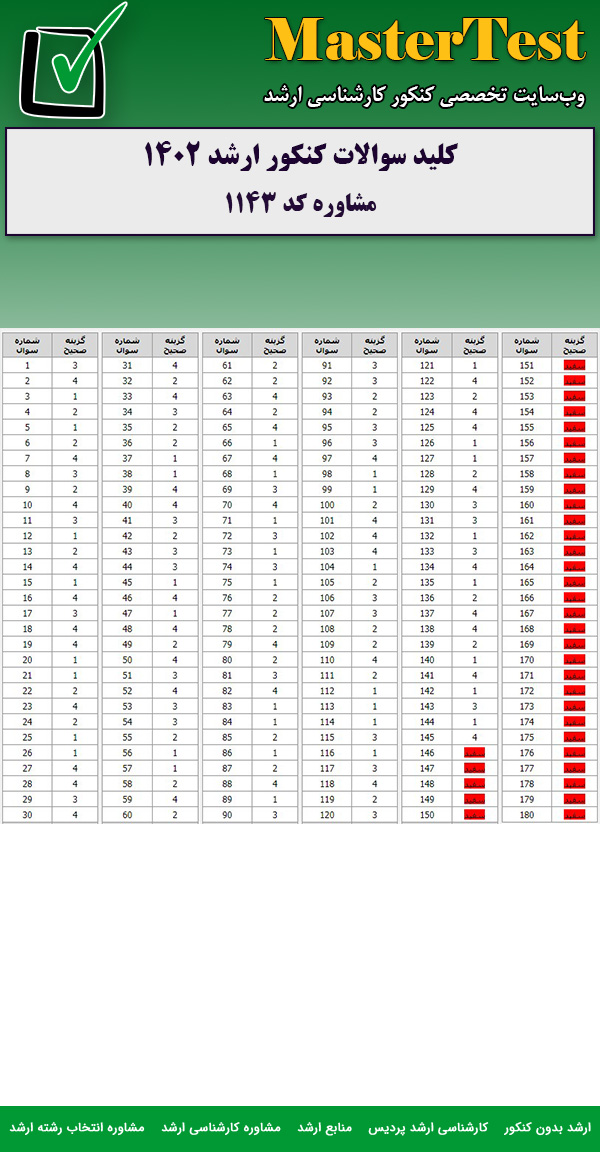Viewport: 600px width, 1152px height.
Task: Click the red hidden answer for question 165
Action: point(575,583)
